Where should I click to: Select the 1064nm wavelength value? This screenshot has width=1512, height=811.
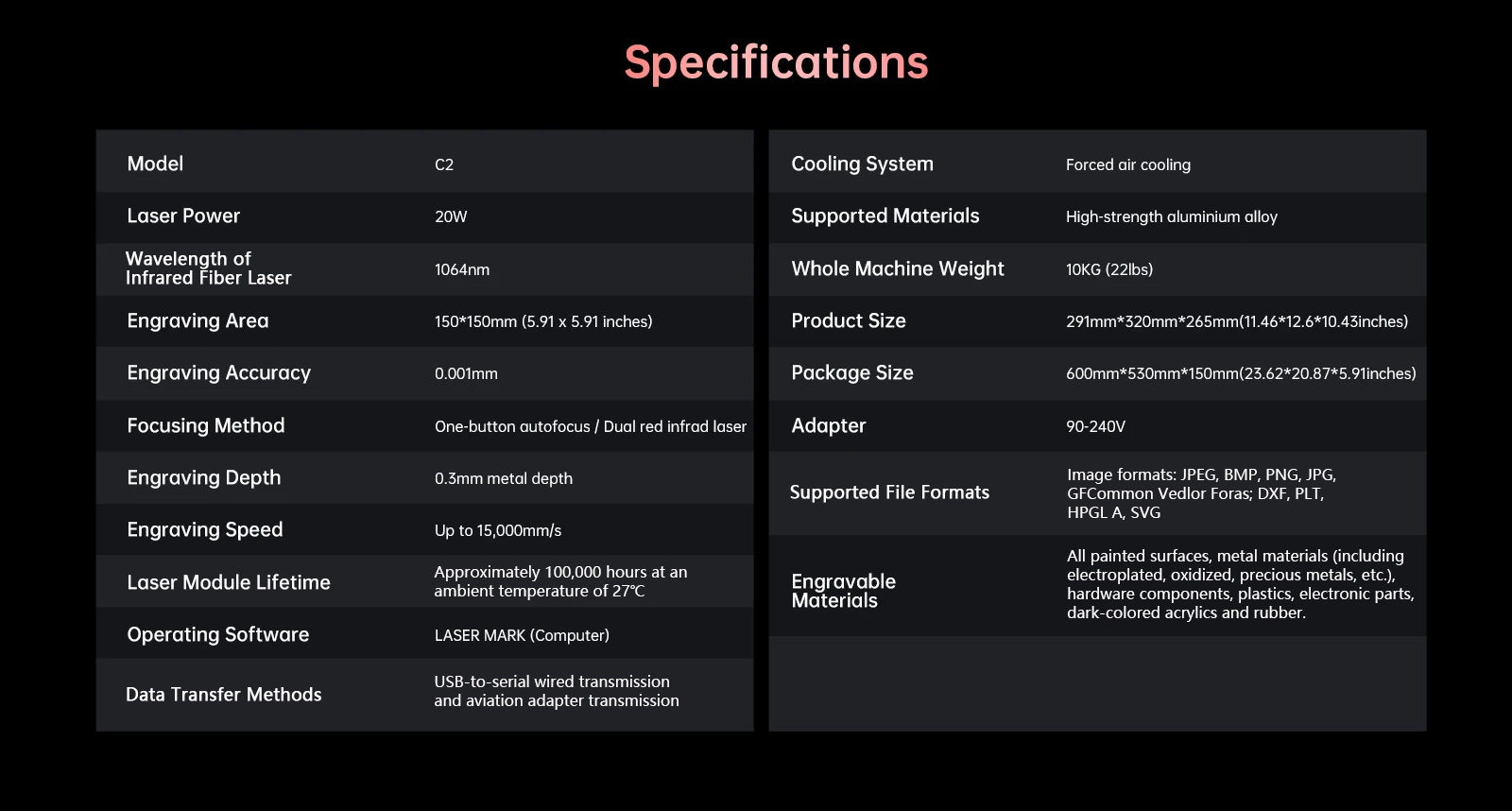[x=462, y=269]
